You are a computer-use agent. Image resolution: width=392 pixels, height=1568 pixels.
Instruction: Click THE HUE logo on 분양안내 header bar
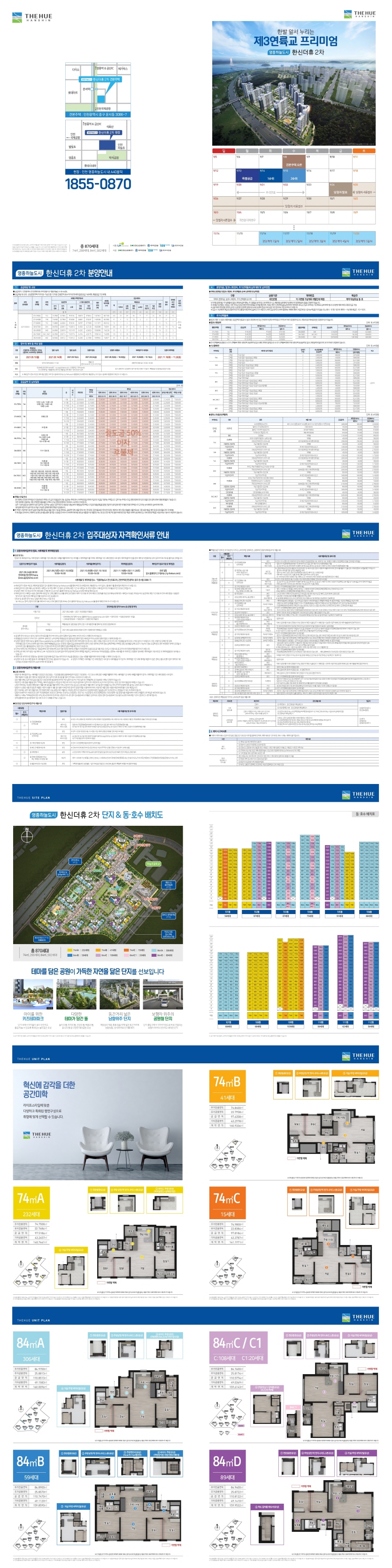pos(359,273)
